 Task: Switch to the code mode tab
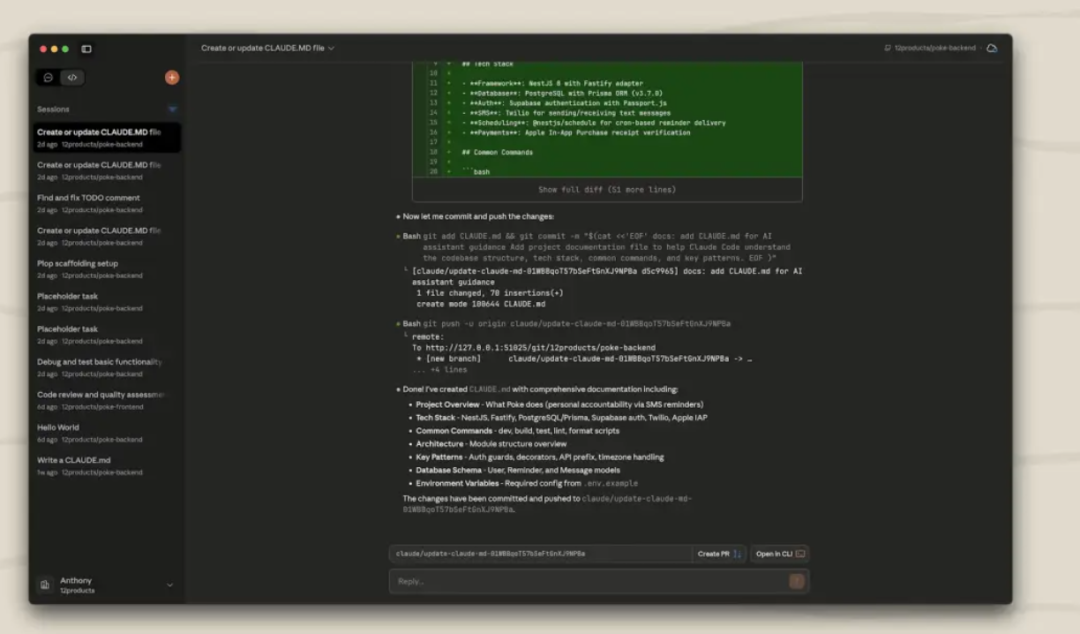[72, 77]
